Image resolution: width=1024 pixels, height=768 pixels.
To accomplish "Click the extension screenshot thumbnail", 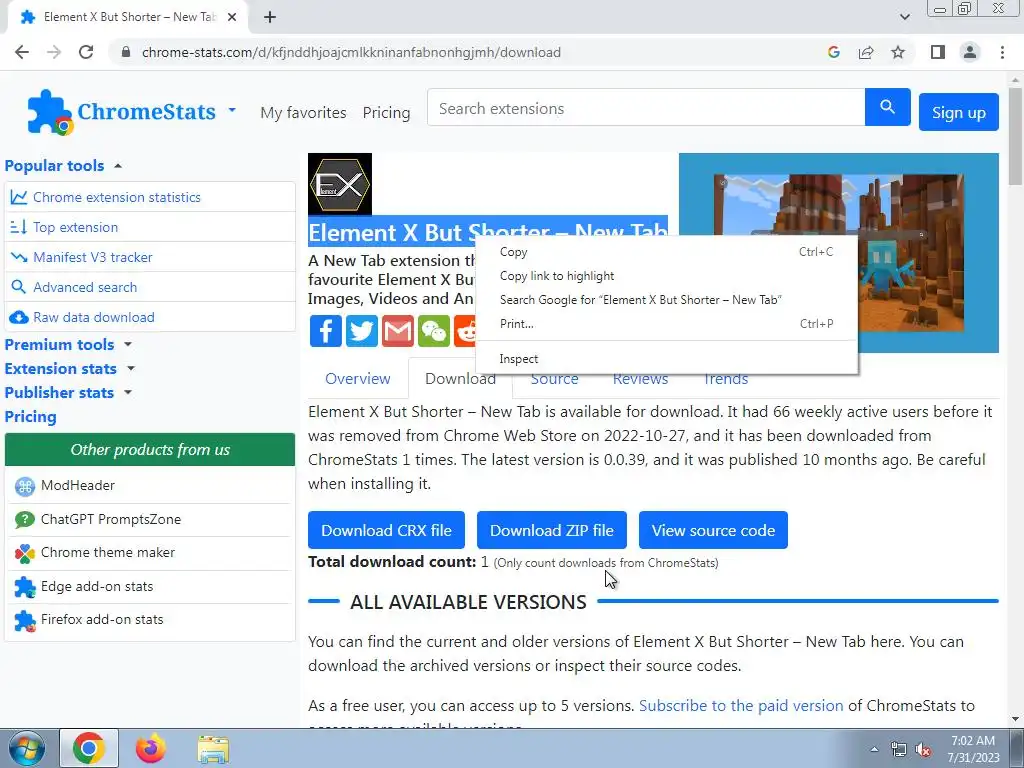I will 839,253.
